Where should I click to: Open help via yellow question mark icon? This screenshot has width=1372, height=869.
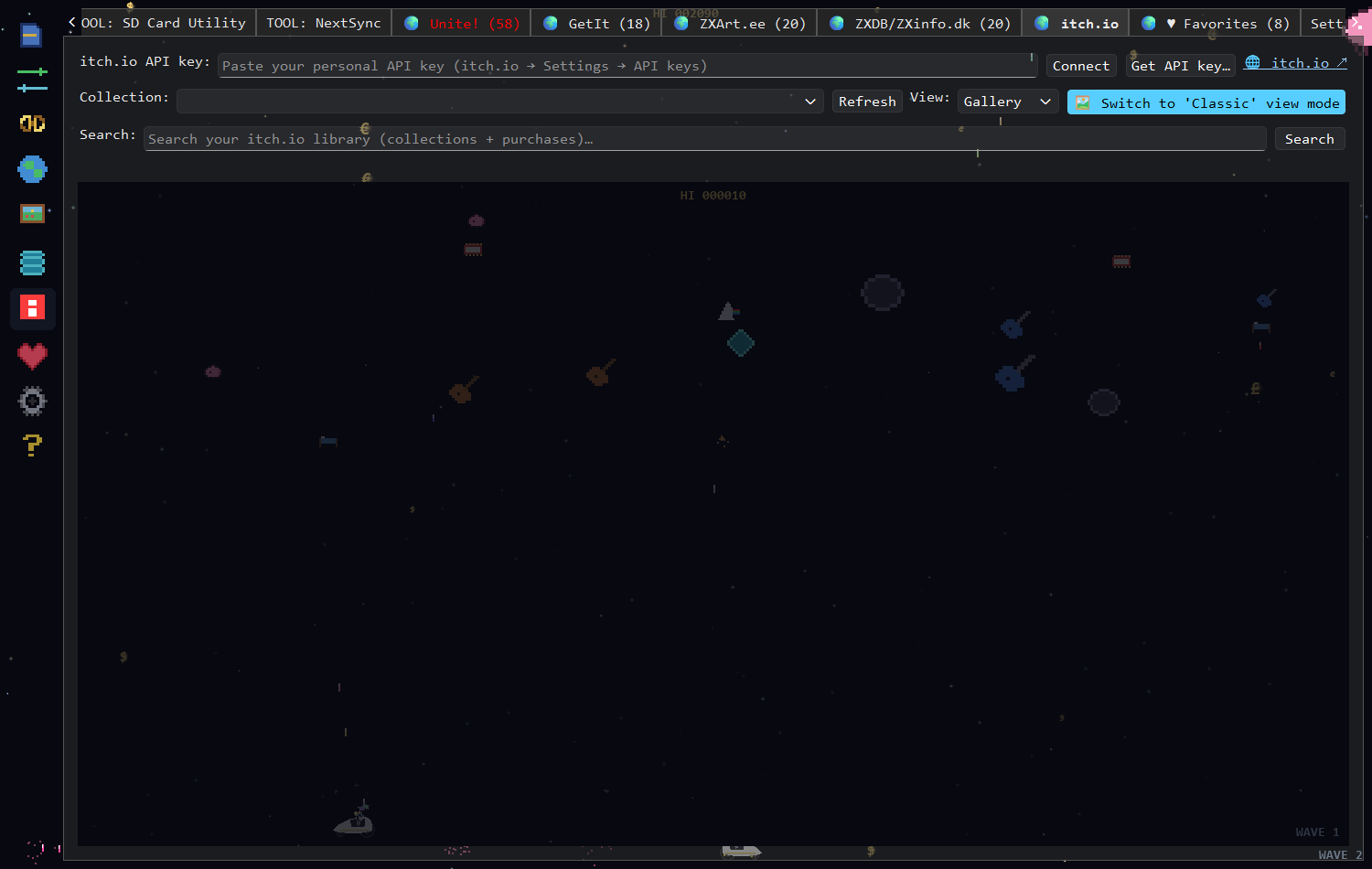click(32, 445)
